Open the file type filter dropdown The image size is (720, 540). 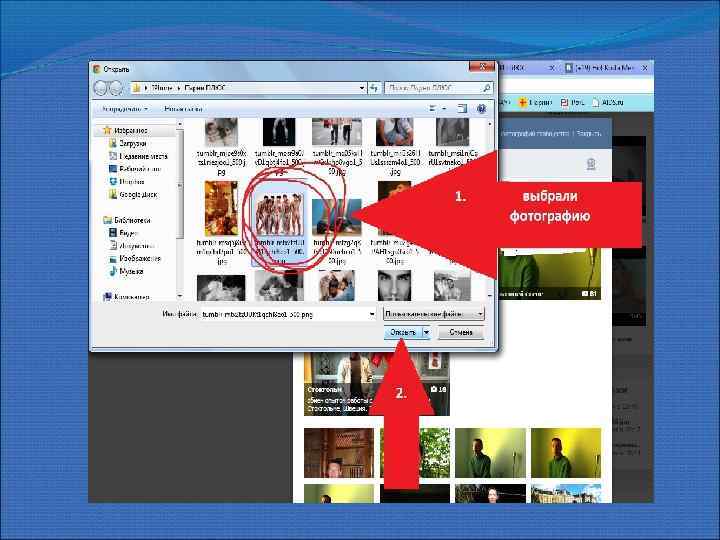[x=433, y=314]
